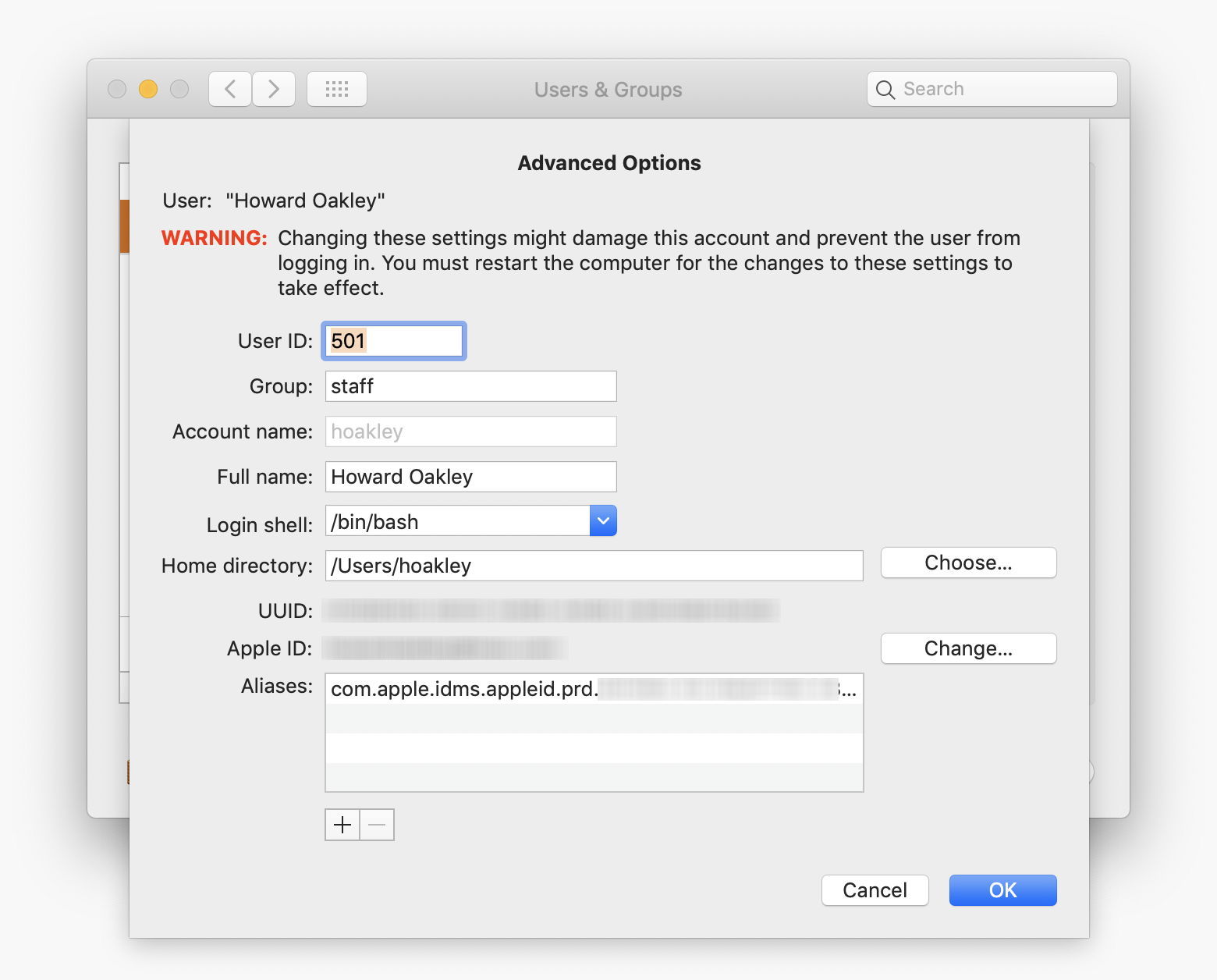Click the /bin/bash login shell combo box
This screenshot has width=1217, height=980.
(x=457, y=521)
